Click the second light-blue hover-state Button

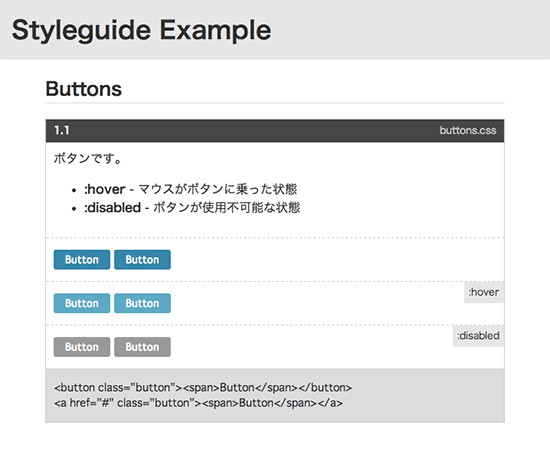[142, 303]
